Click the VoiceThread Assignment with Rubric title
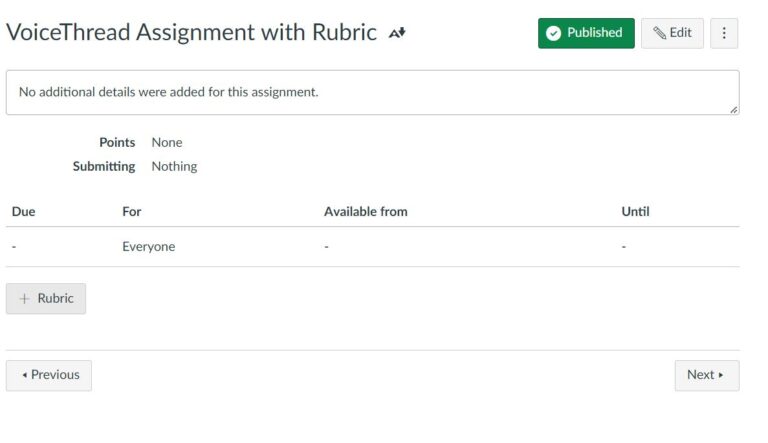The width and height of the screenshot is (768, 443). [191, 33]
